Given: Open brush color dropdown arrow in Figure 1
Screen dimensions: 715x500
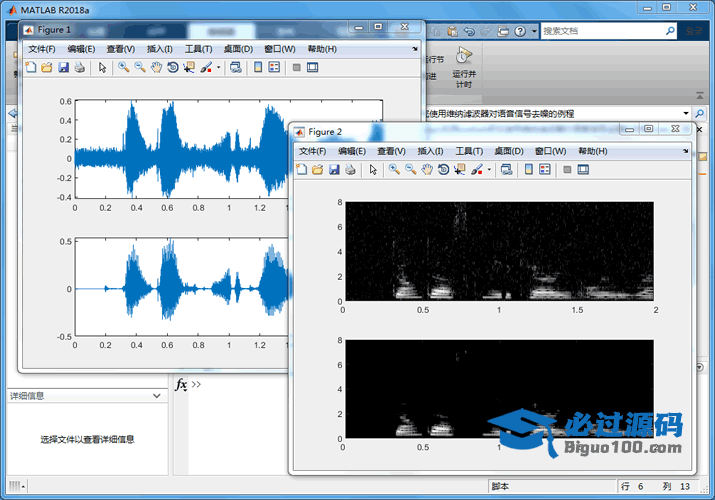Looking at the screenshot, I should coord(218,67).
